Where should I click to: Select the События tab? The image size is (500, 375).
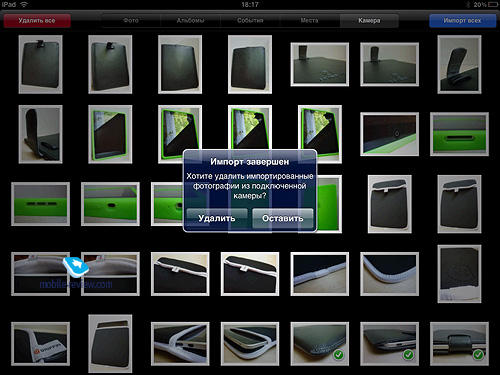click(x=250, y=20)
